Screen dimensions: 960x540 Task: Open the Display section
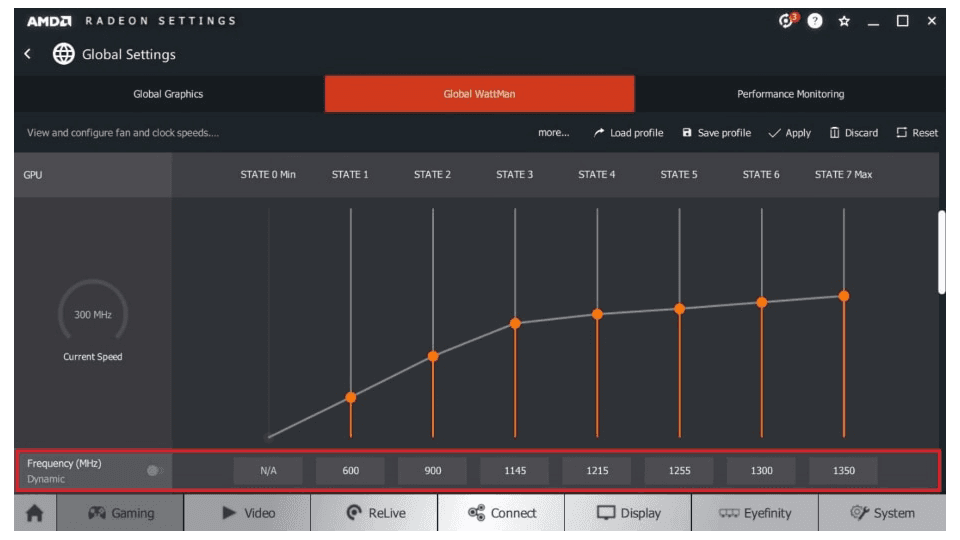[628, 512]
